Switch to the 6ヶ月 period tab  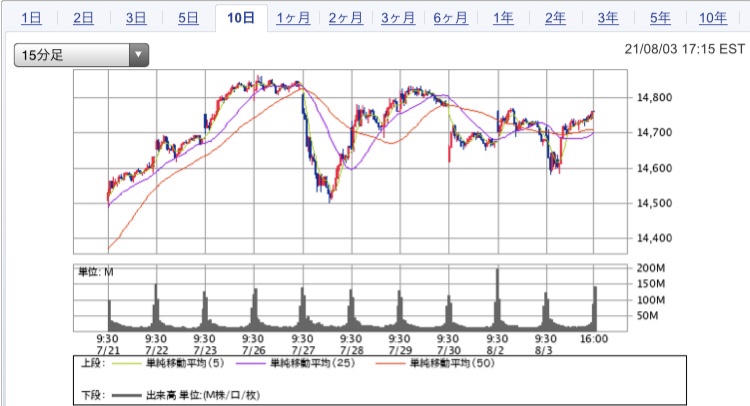pos(450,18)
